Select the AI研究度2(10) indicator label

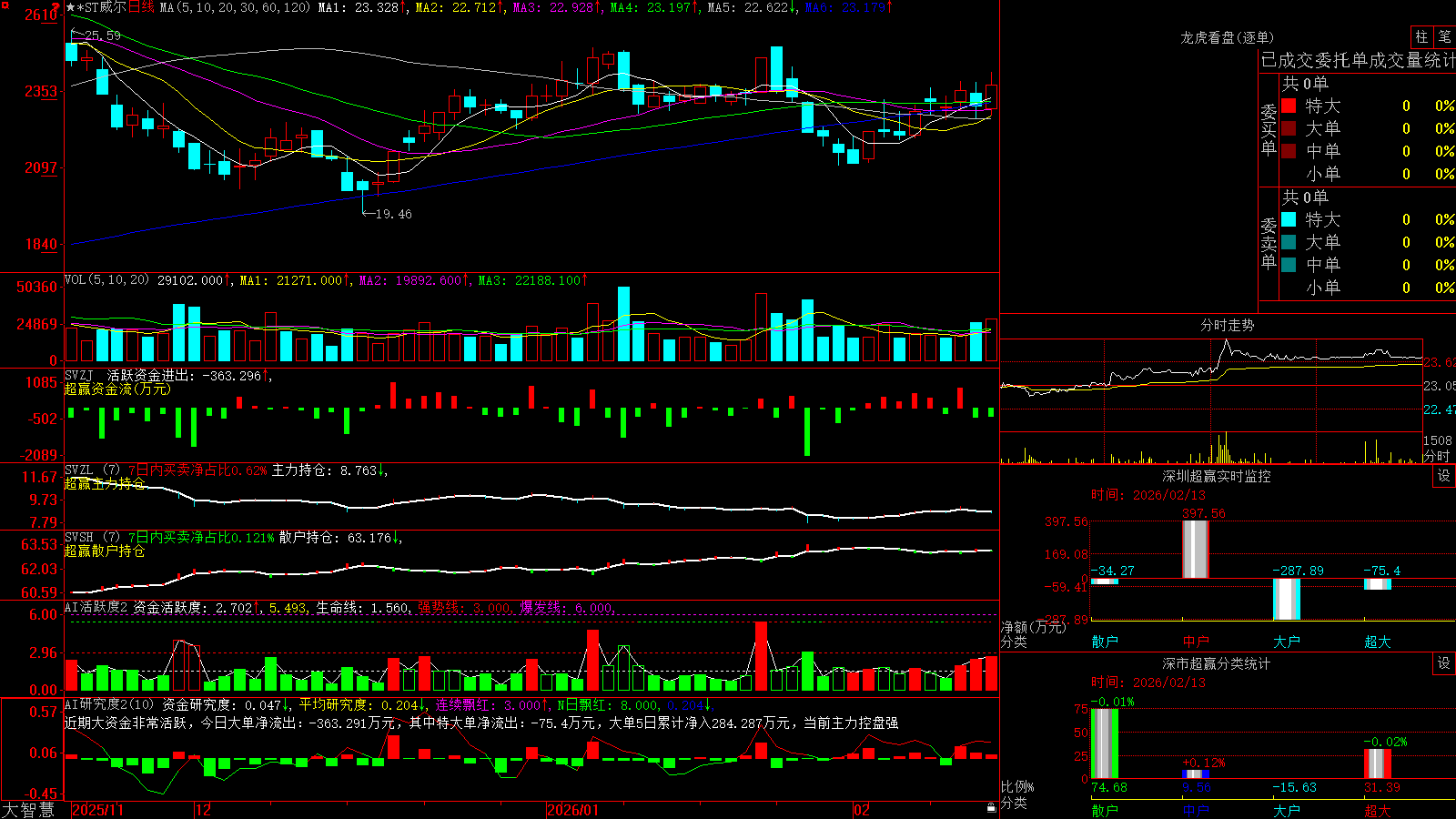(110, 705)
